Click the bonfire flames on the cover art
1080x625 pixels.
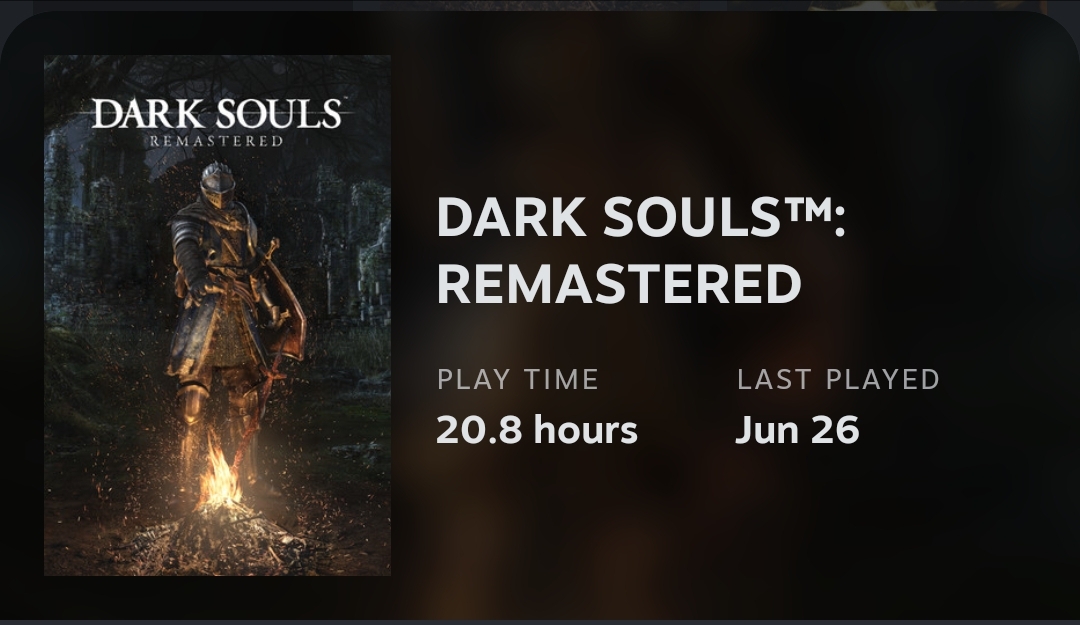[220, 475]
